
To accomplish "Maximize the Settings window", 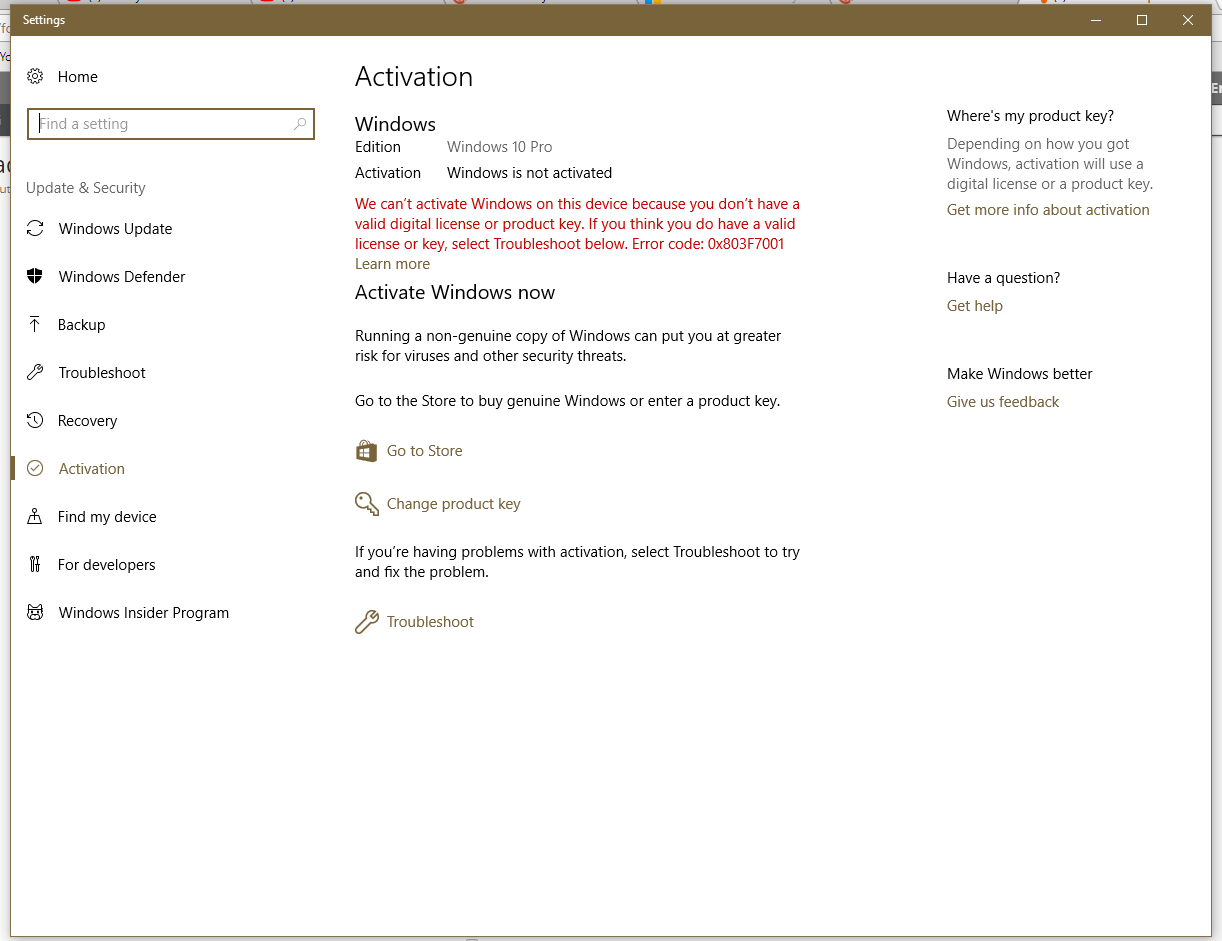I will coord(1142,20).
